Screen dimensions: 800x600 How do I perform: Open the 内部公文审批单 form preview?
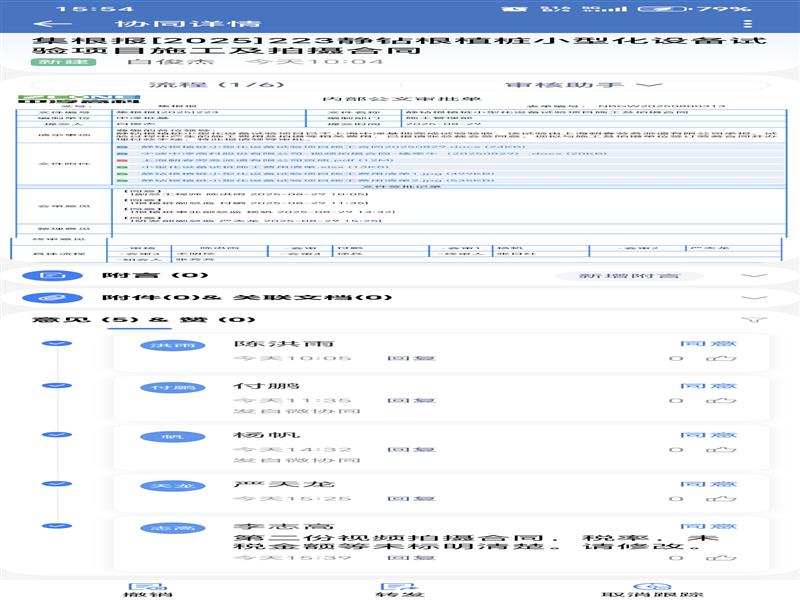coord(400,170)
